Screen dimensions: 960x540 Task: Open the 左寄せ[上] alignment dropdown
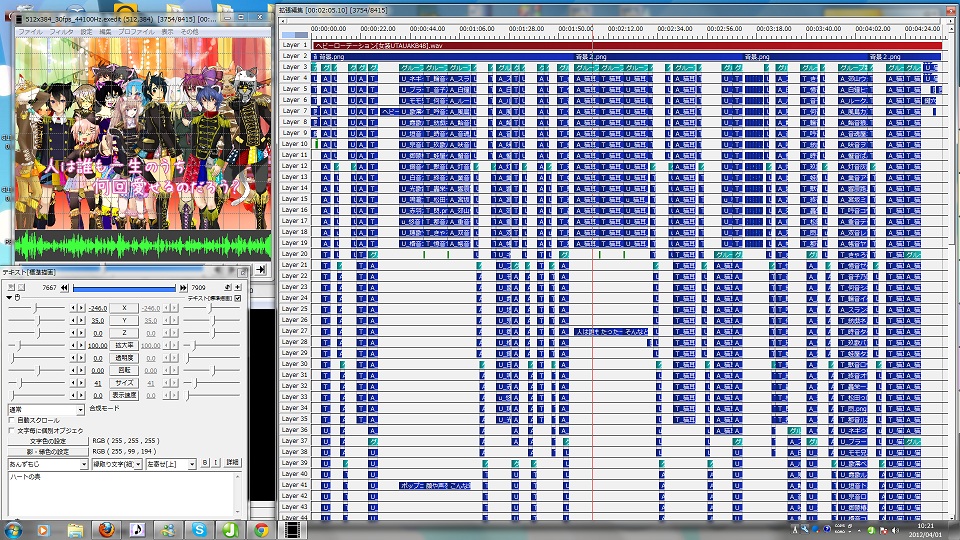pos(171,464)
